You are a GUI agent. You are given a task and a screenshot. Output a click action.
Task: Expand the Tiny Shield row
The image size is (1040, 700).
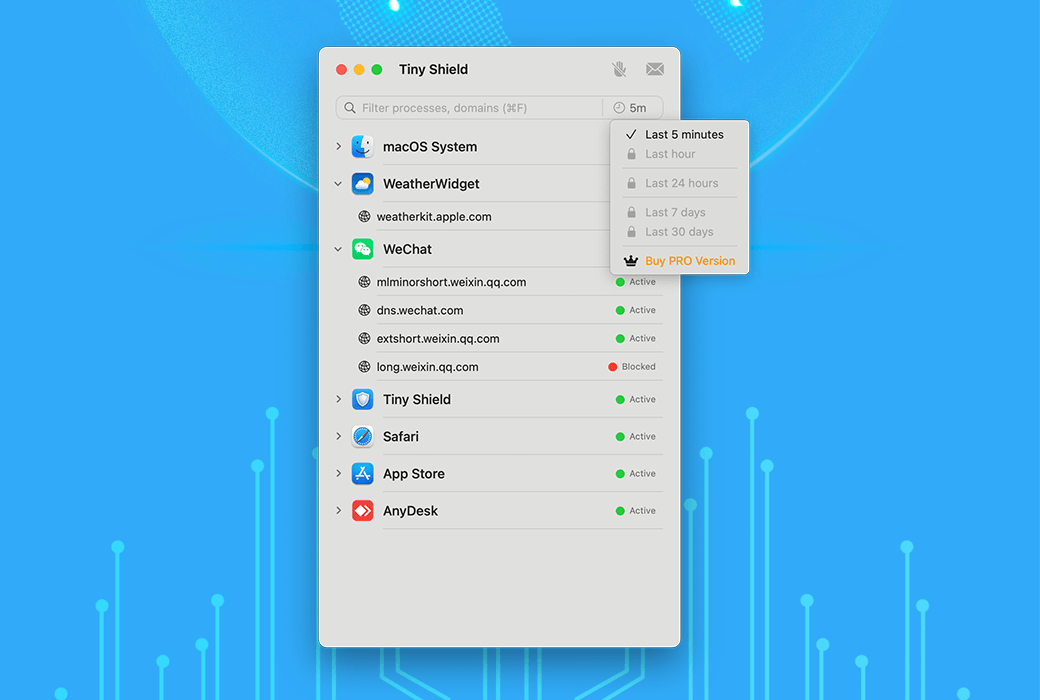click(338, 399)
